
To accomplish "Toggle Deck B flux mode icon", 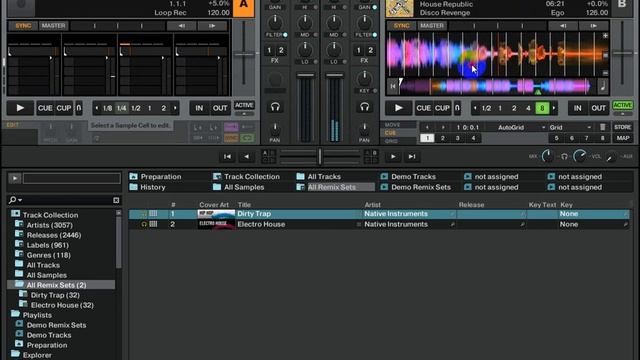I will [458, 108].
